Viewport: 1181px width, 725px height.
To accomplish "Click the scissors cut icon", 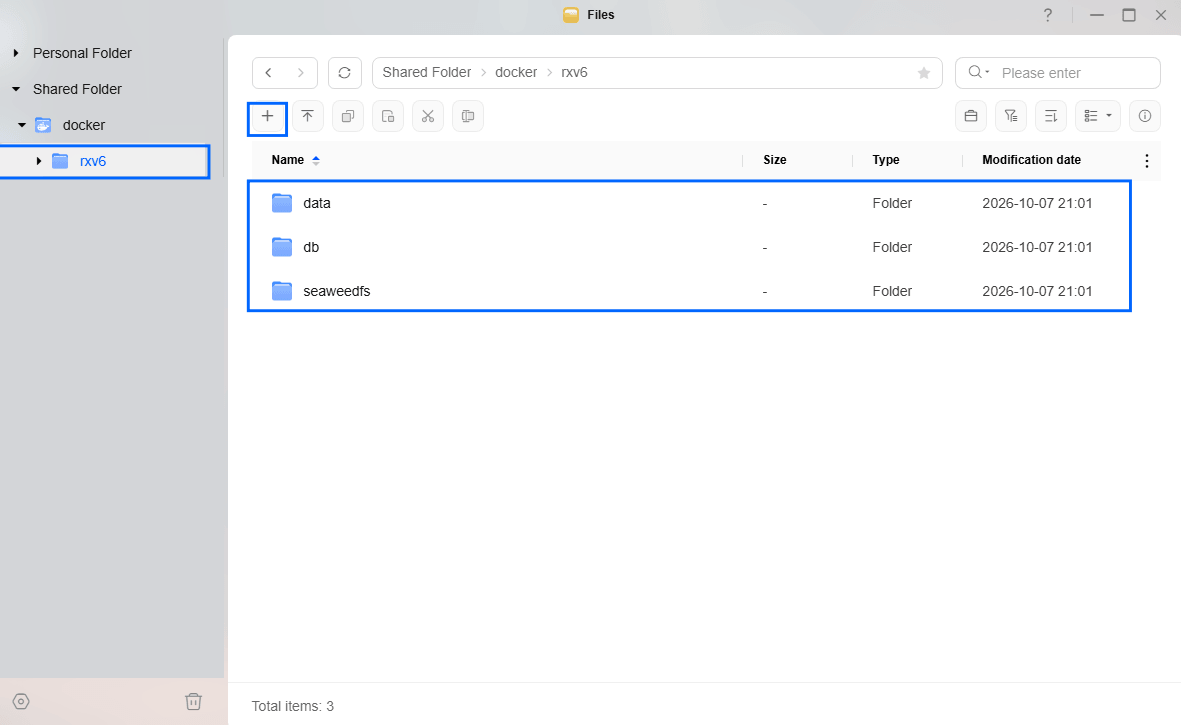I will [428, 117].
